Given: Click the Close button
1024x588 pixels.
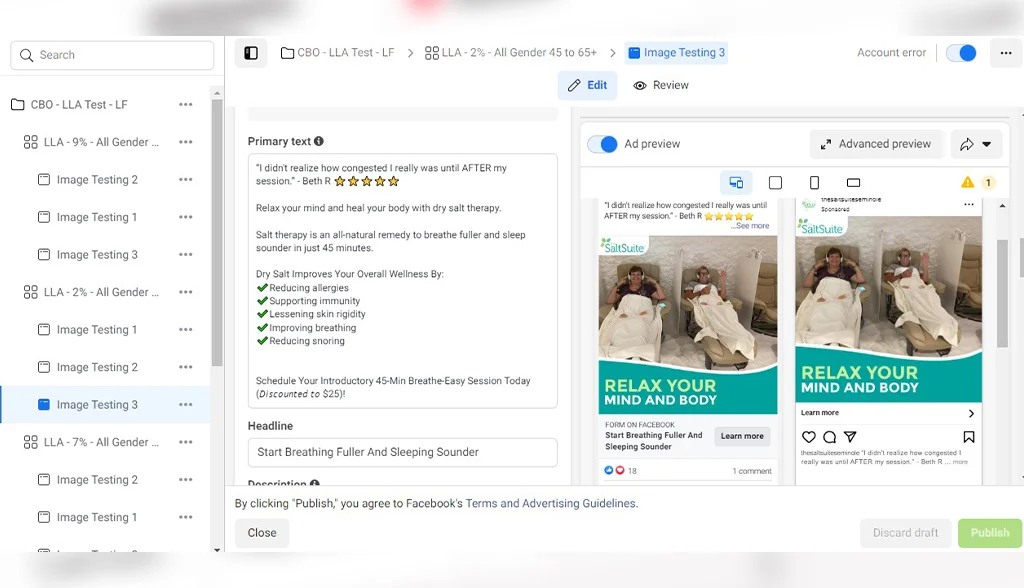Looking at the screenshot, I should [262, 533].
